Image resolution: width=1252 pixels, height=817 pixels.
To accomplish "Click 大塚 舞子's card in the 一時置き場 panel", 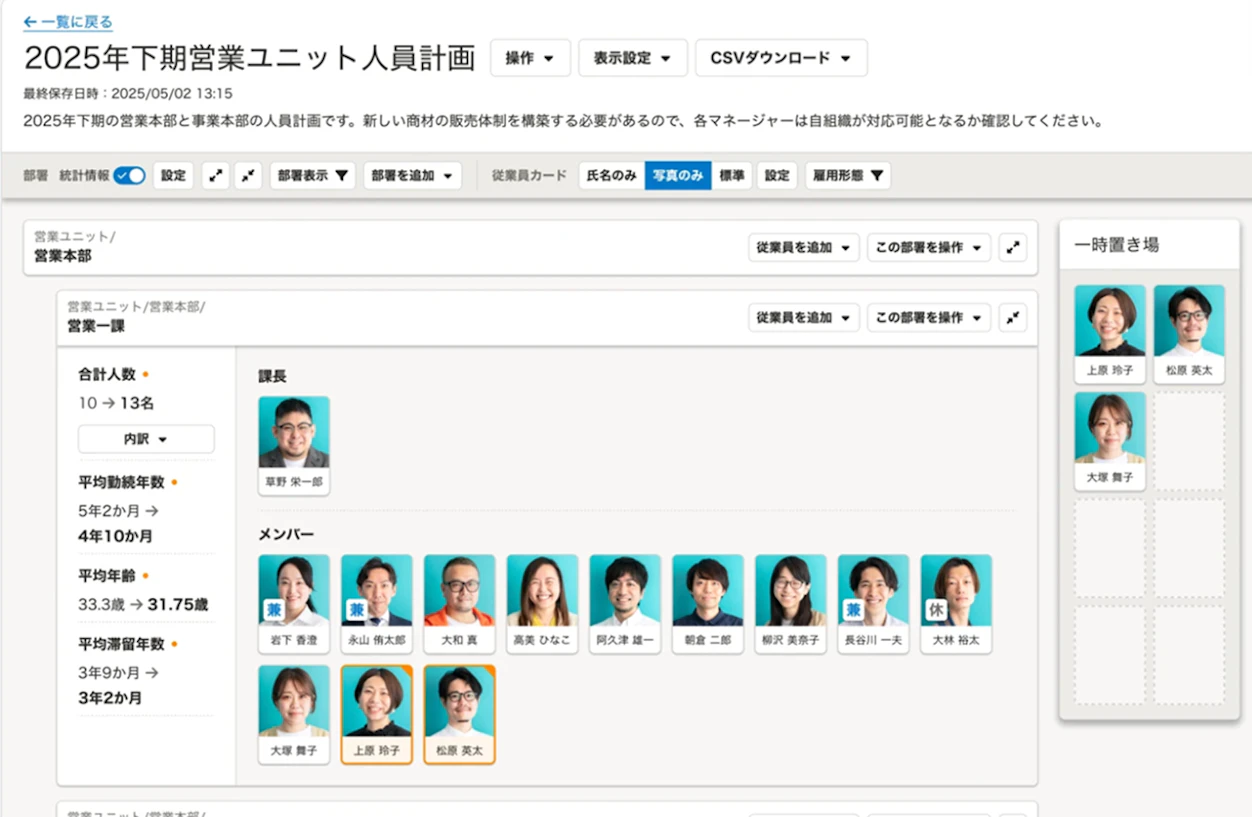I will (1109, 438).
